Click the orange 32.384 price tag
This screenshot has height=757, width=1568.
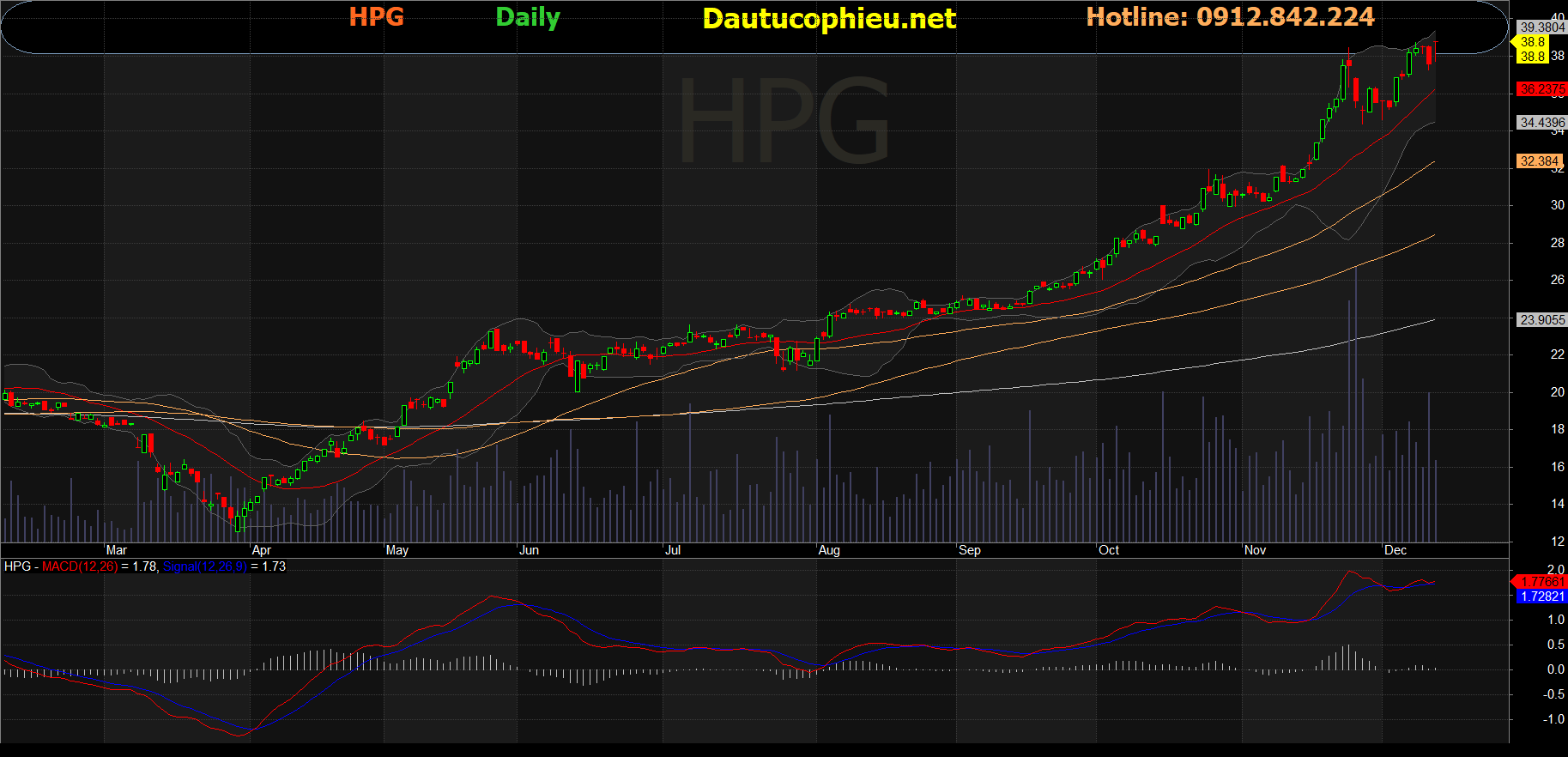click(x=1540, y=161)
